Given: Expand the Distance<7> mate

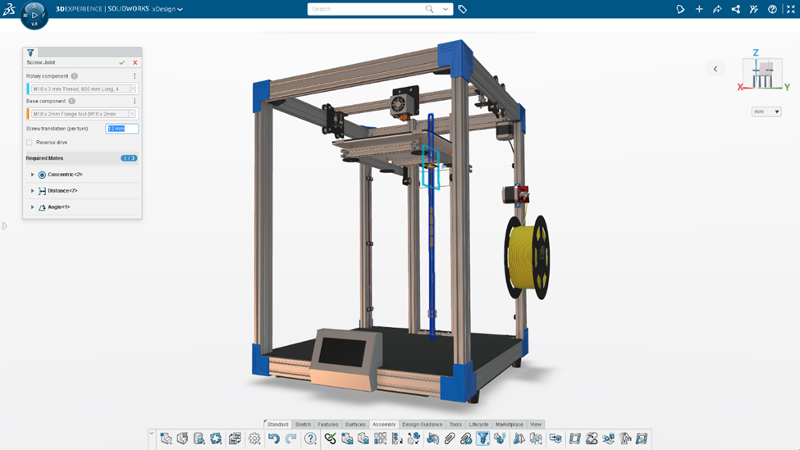Looking at the screenshot, I should (32, 191).
